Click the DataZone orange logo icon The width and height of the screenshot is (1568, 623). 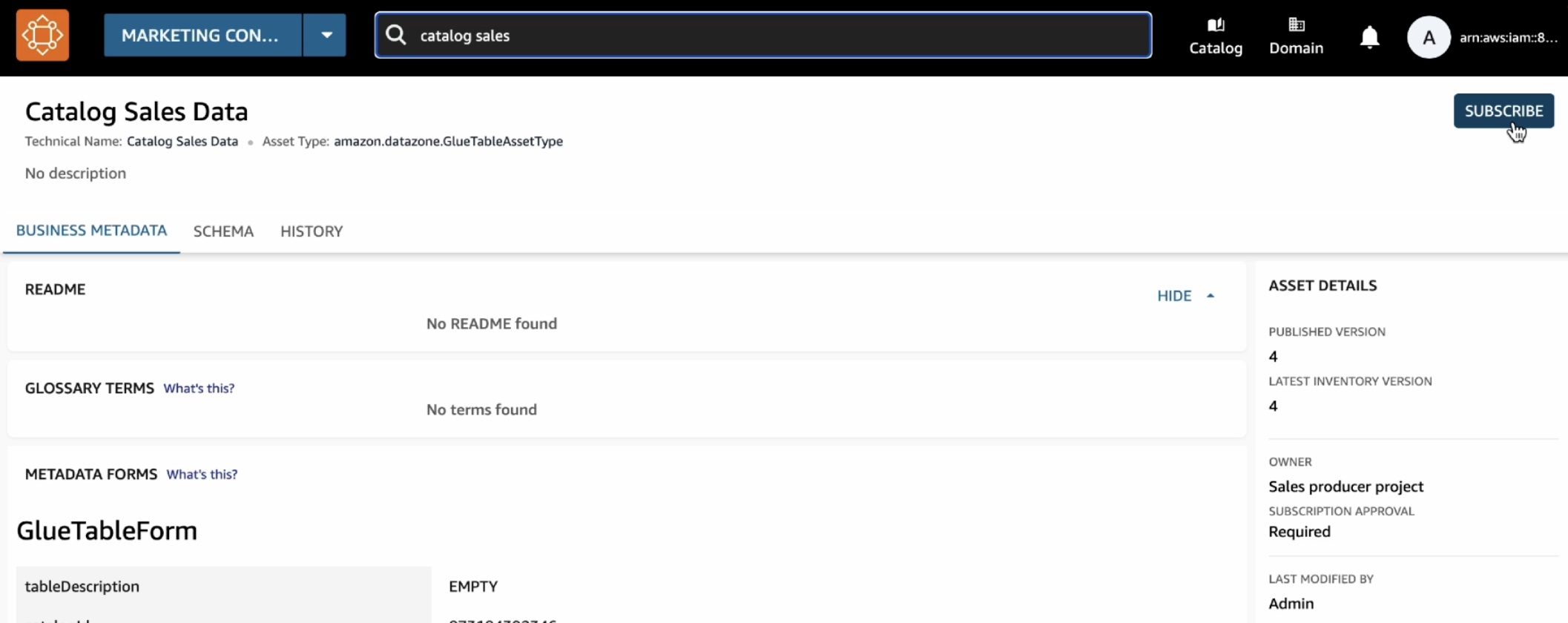click(42, 35)
